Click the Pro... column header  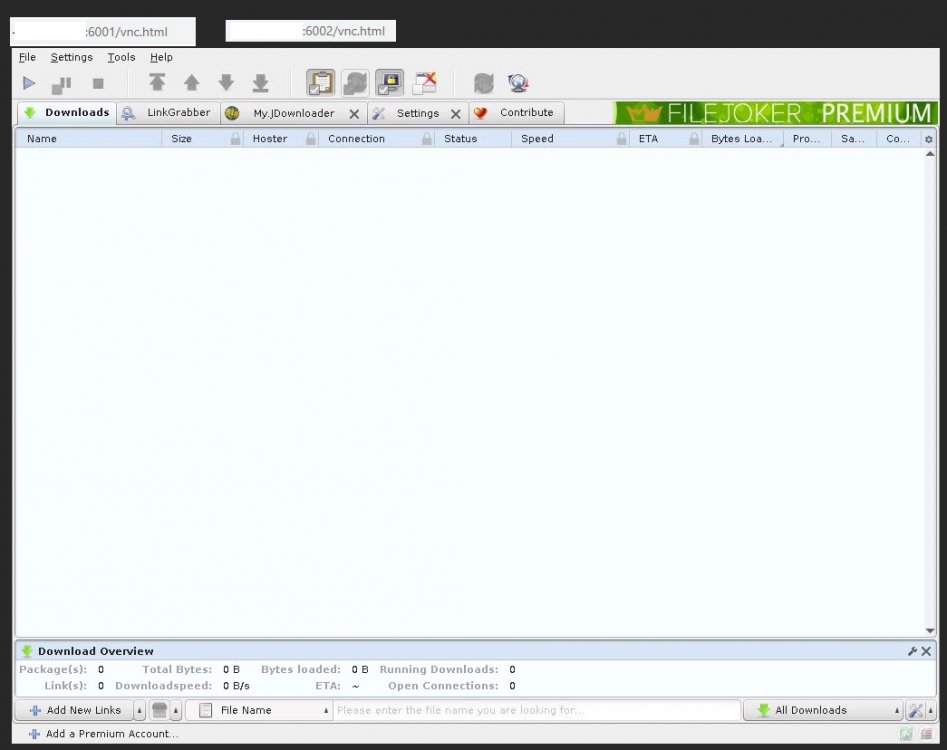click(806, 139)
